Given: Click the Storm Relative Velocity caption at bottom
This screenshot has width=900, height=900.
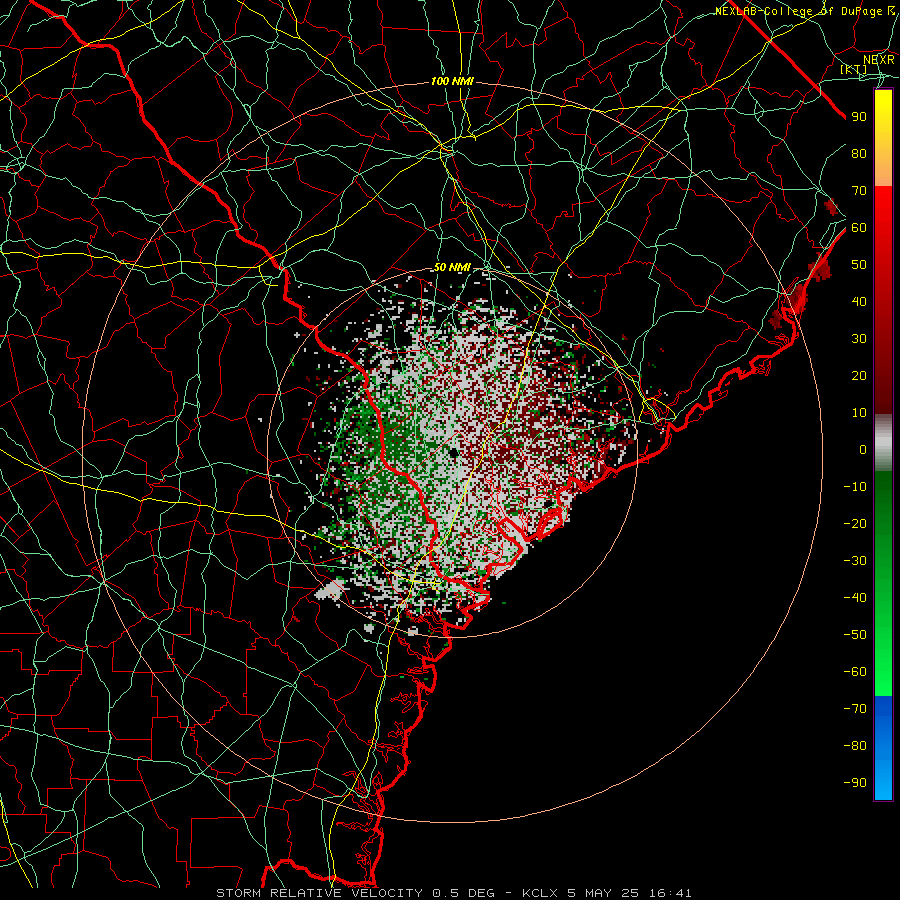Looking at the screenshot, I should pyautogui.click(x=453, y=893).
